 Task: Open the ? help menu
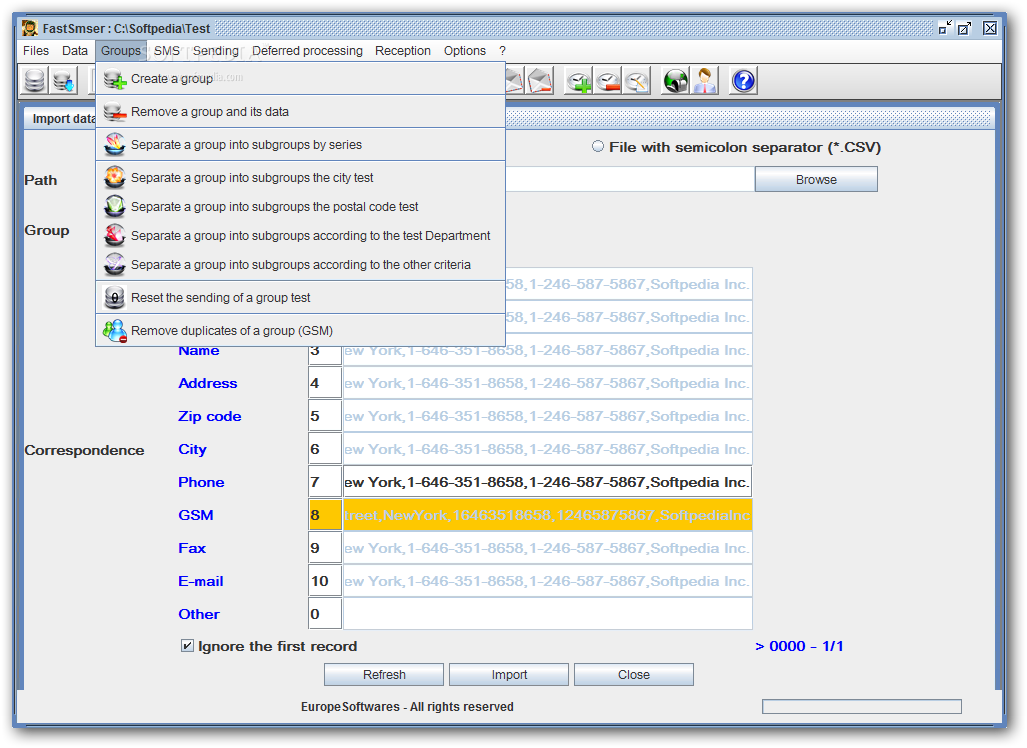pyautogui.click(x=502, y=50)
